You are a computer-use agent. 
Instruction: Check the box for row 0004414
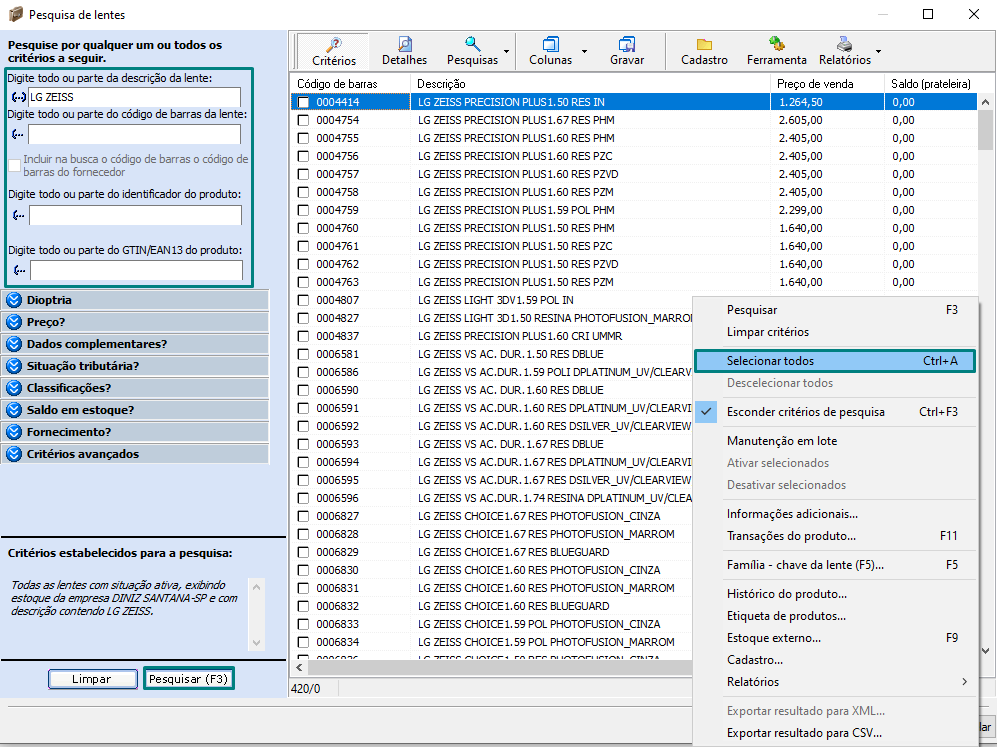coord(303,102)
